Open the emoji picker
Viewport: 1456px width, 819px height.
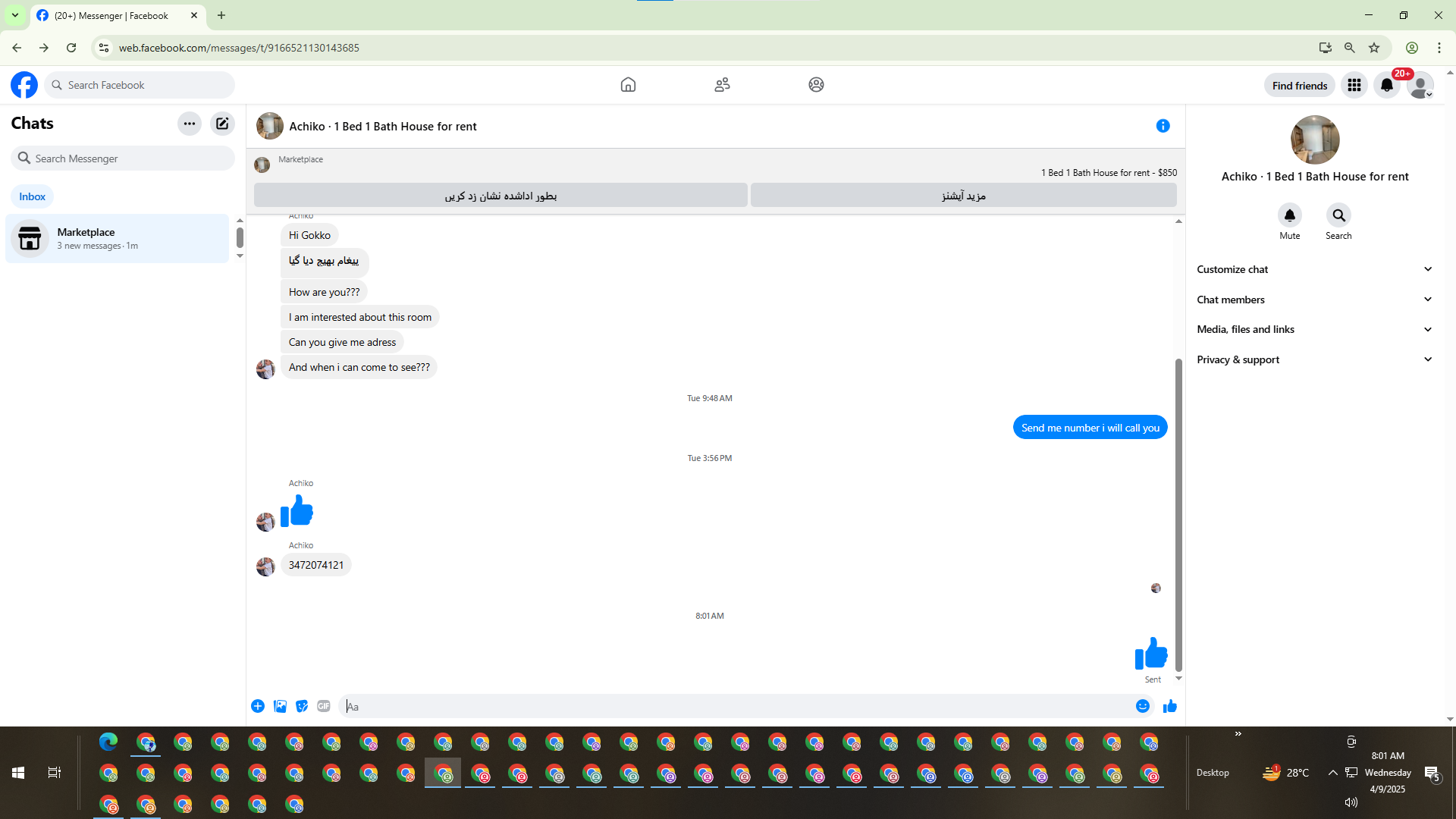(x=1143, y=706)
